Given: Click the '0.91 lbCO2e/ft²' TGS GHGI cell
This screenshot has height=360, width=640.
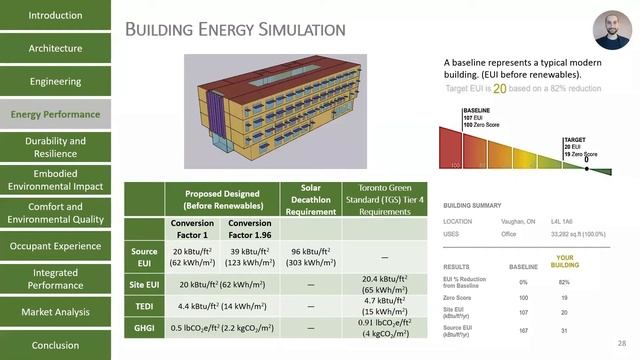Looking at the screenshot, I should pos(384,328).
